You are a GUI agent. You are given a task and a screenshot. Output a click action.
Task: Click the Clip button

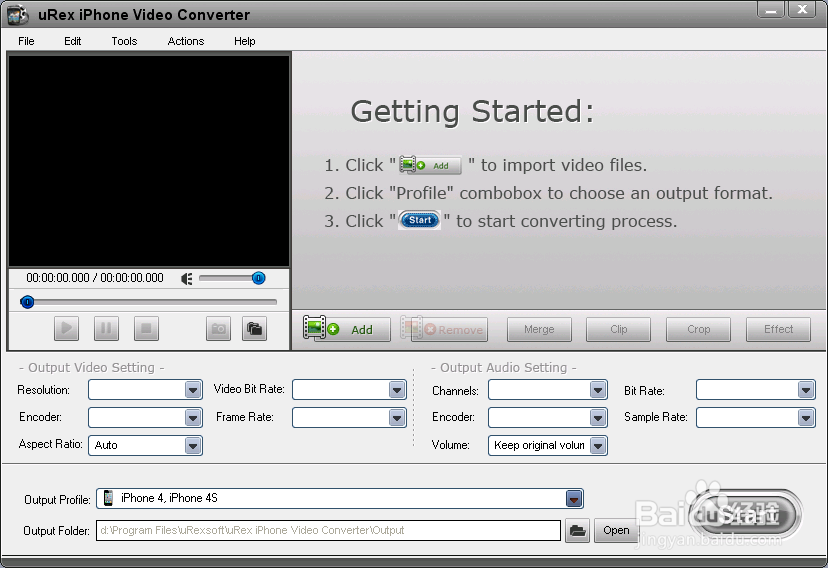pyautogui.click(x=618, y=329)
